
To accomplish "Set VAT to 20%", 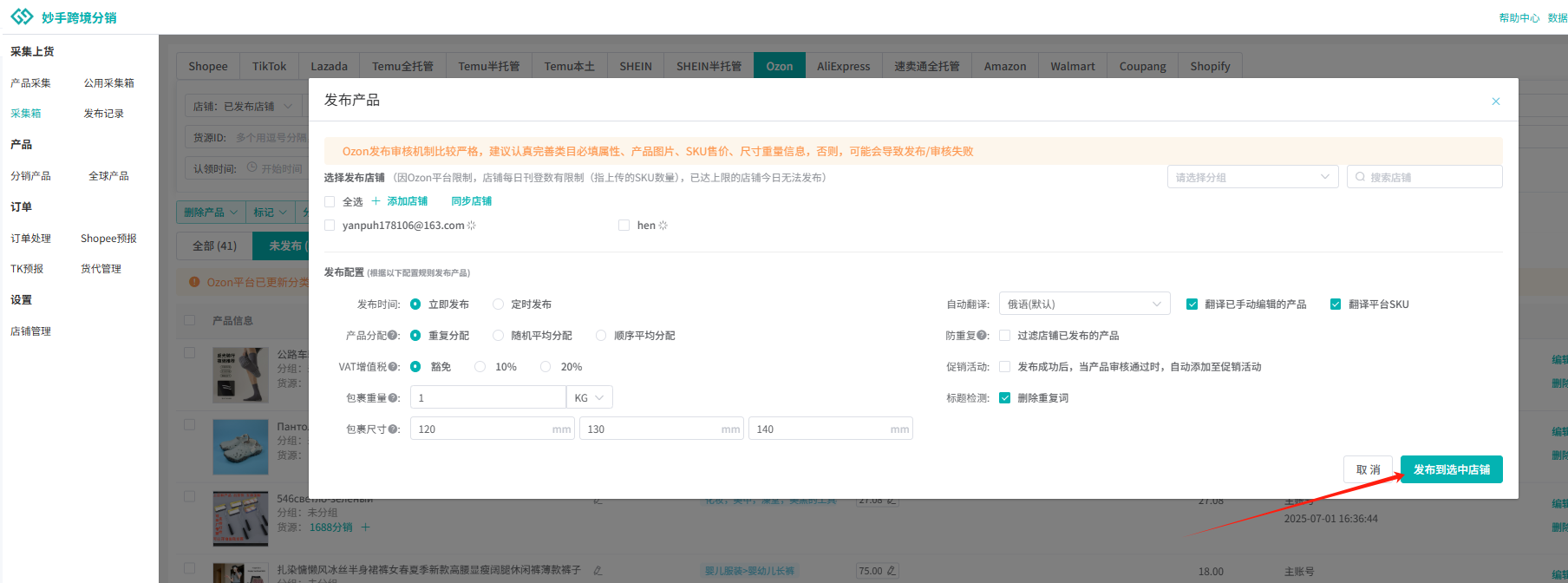I will pyautogui.click(x=546, y=367).
